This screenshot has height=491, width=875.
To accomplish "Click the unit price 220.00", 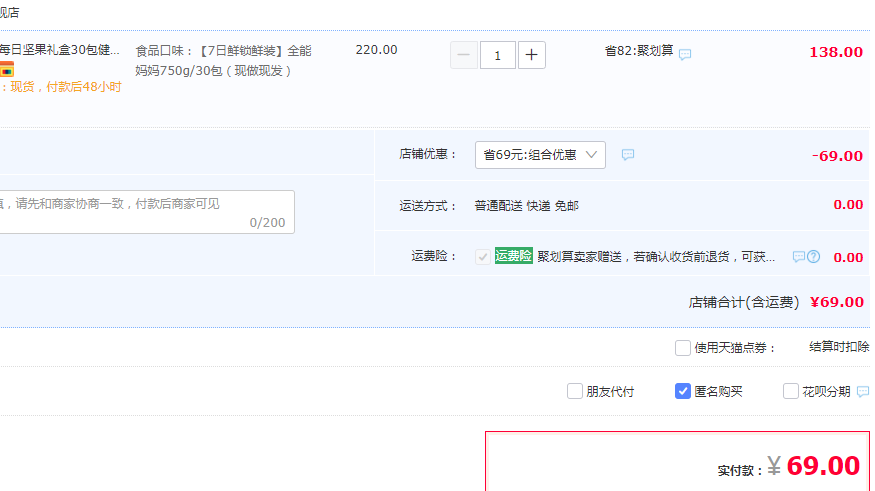I will pos(377,50).
